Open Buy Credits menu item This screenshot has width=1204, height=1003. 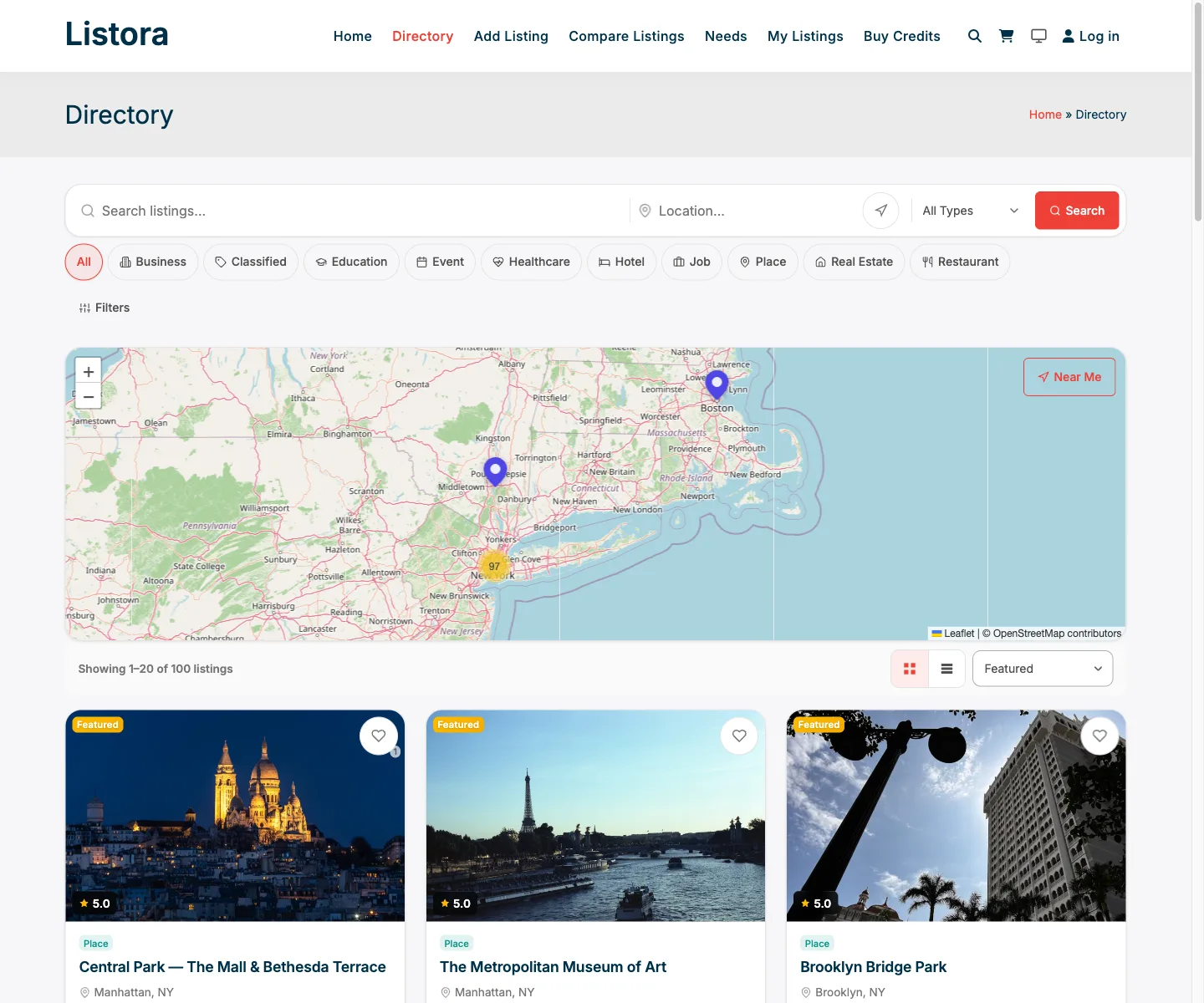[x=902, y=36]
